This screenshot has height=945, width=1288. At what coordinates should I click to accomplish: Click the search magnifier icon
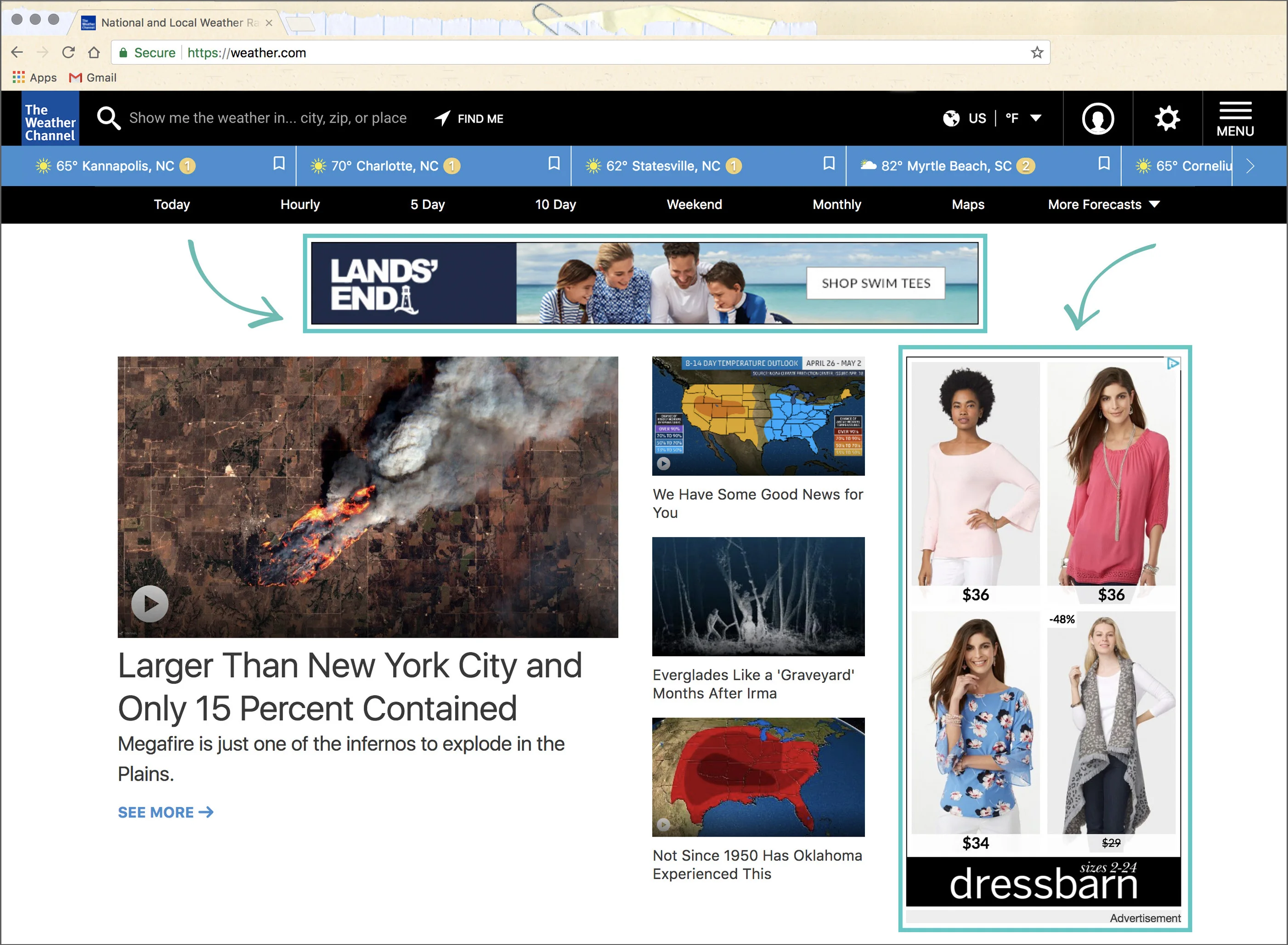109,118
